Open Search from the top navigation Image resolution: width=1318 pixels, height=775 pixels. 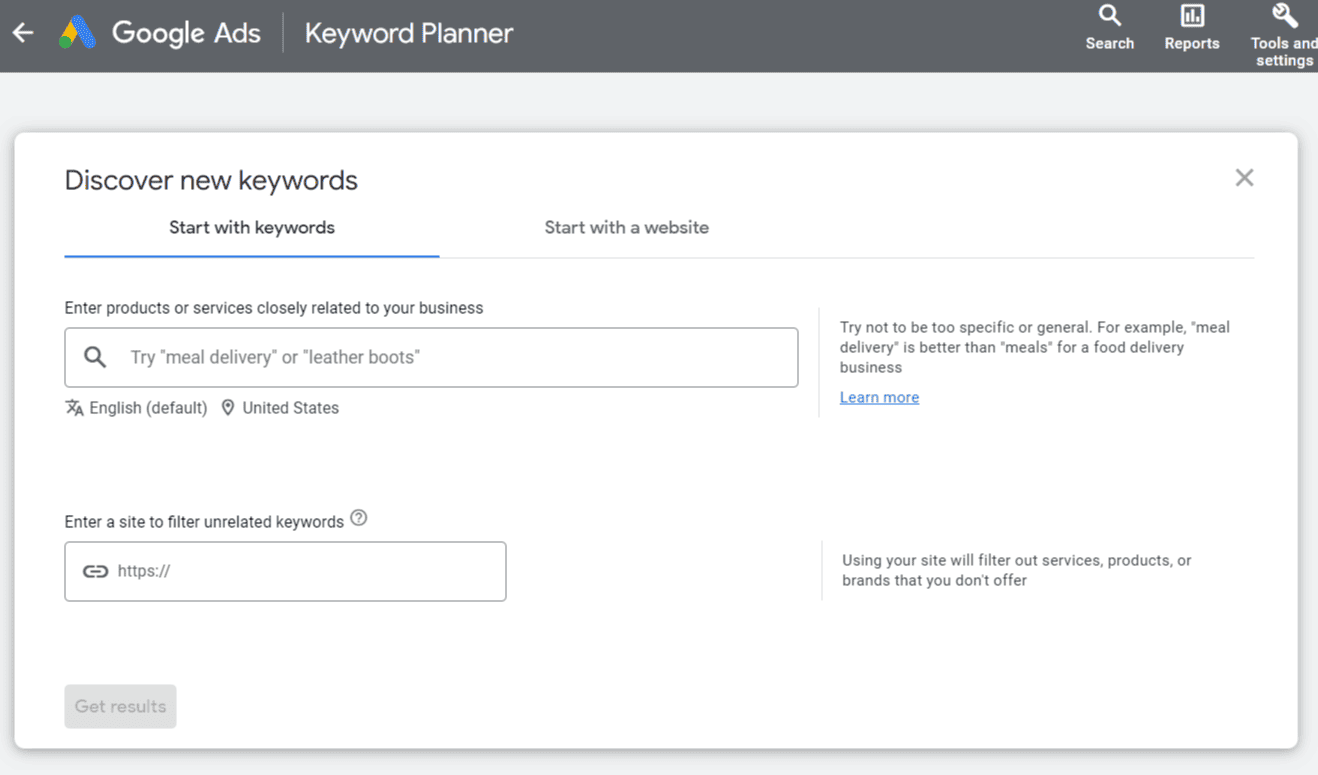1110,25
